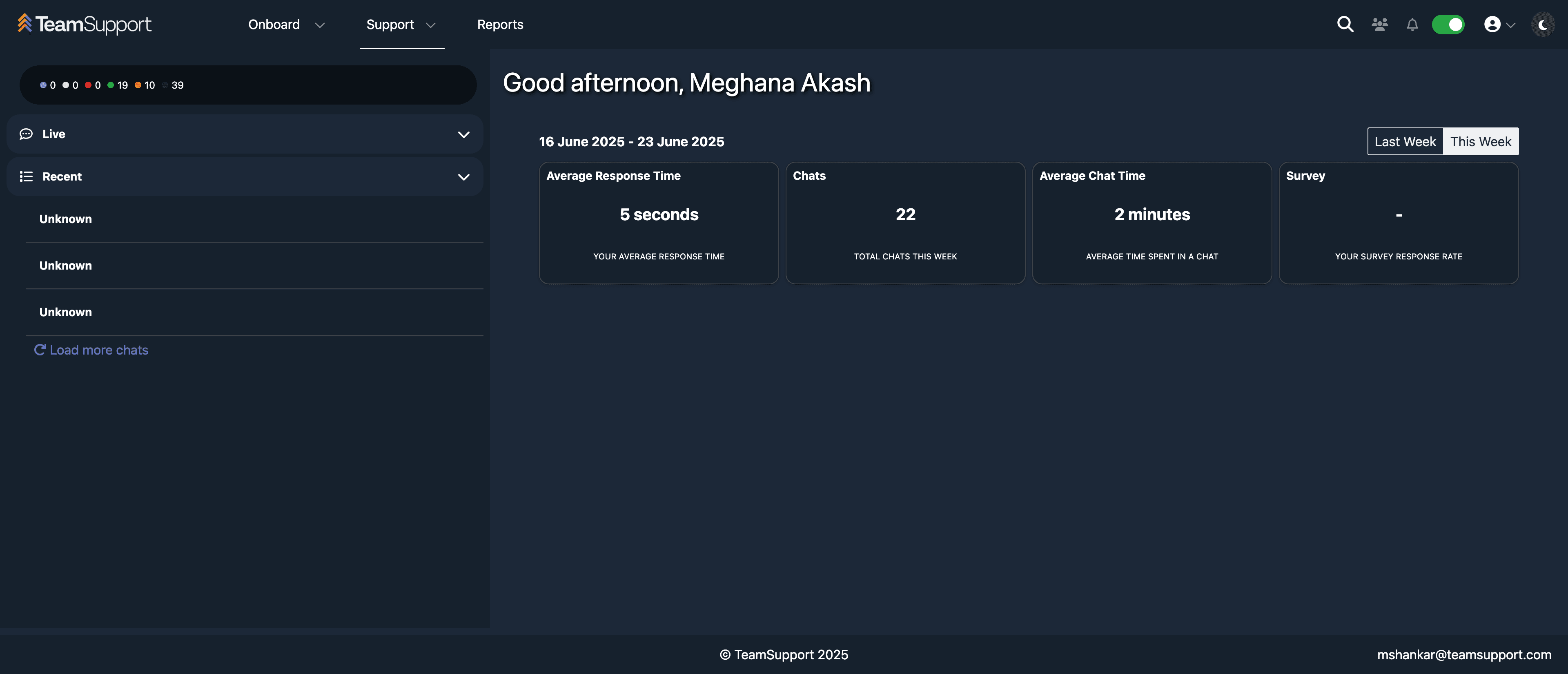Image resolution: width=1568 pixels, height=674 pixels.
Task: Collapse the Recent section chevron
Action: tap(463, 176)
